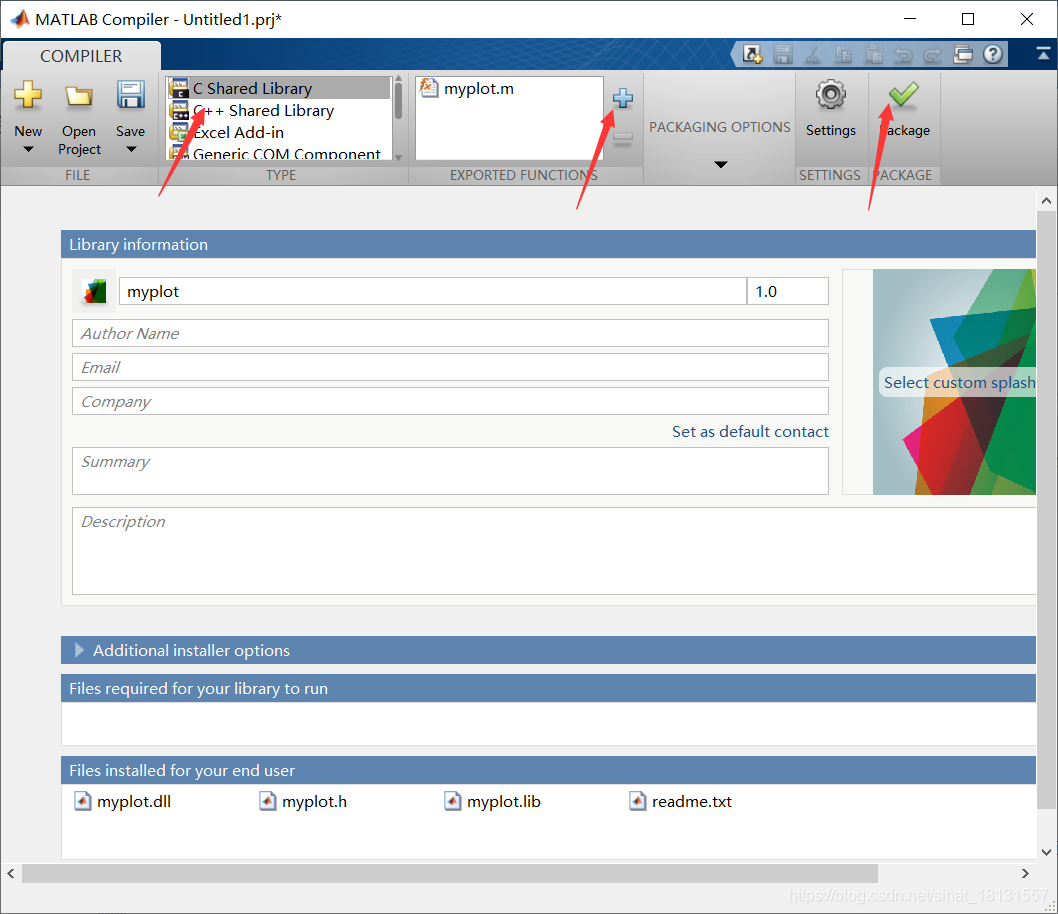Viewport: 1058px width, 914px height.
Task: Click quick access Redo icon
Action: (x=933, y=54)
